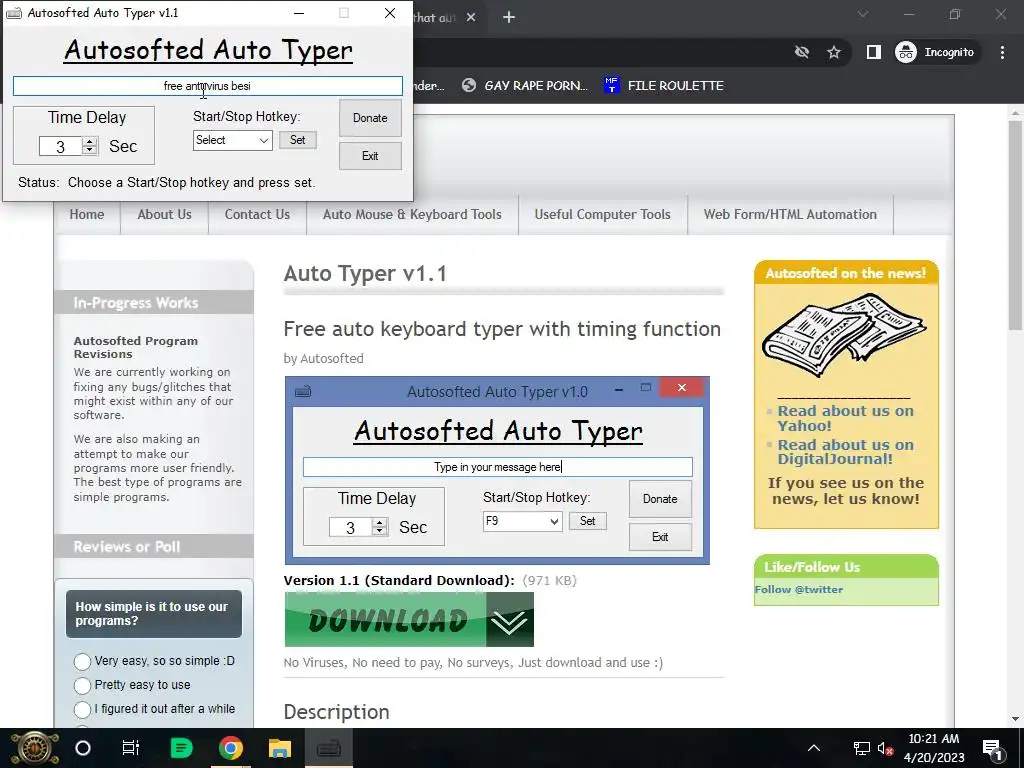Screen dimensions: 1024x768
Task: Click the newspaper image in news box
Action: coord(845,335)
